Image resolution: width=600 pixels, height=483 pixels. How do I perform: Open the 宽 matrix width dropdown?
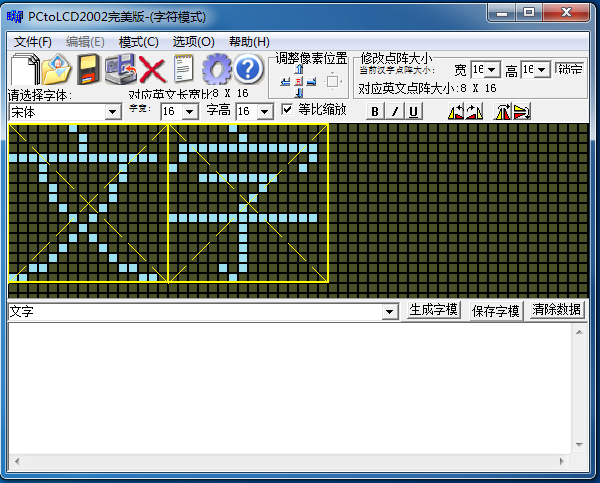492,70
